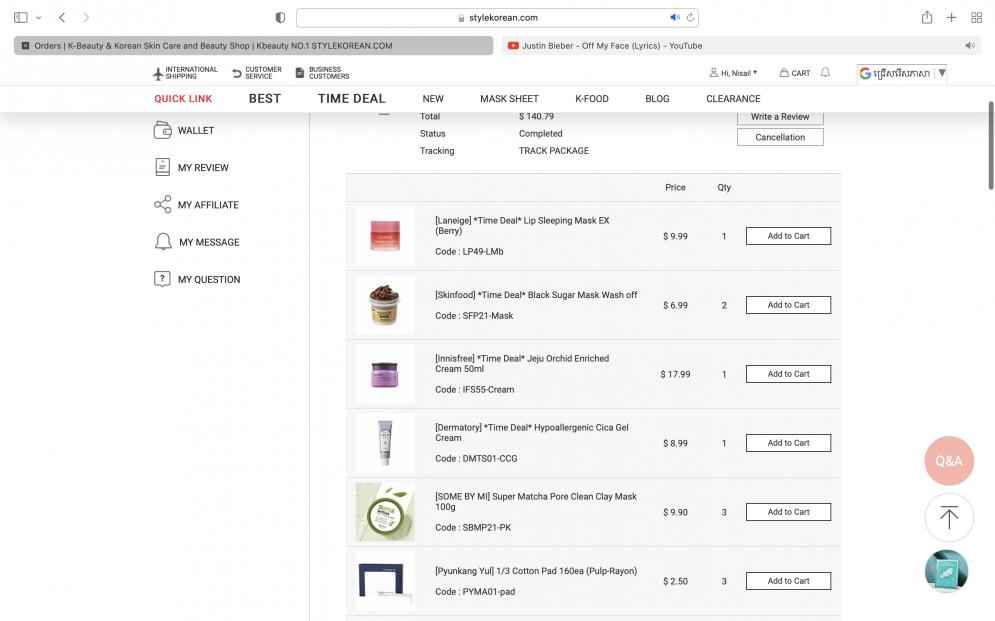Click the notification bell near Cart
Viewport: 995px width, 621px height.
click(825, 73)
